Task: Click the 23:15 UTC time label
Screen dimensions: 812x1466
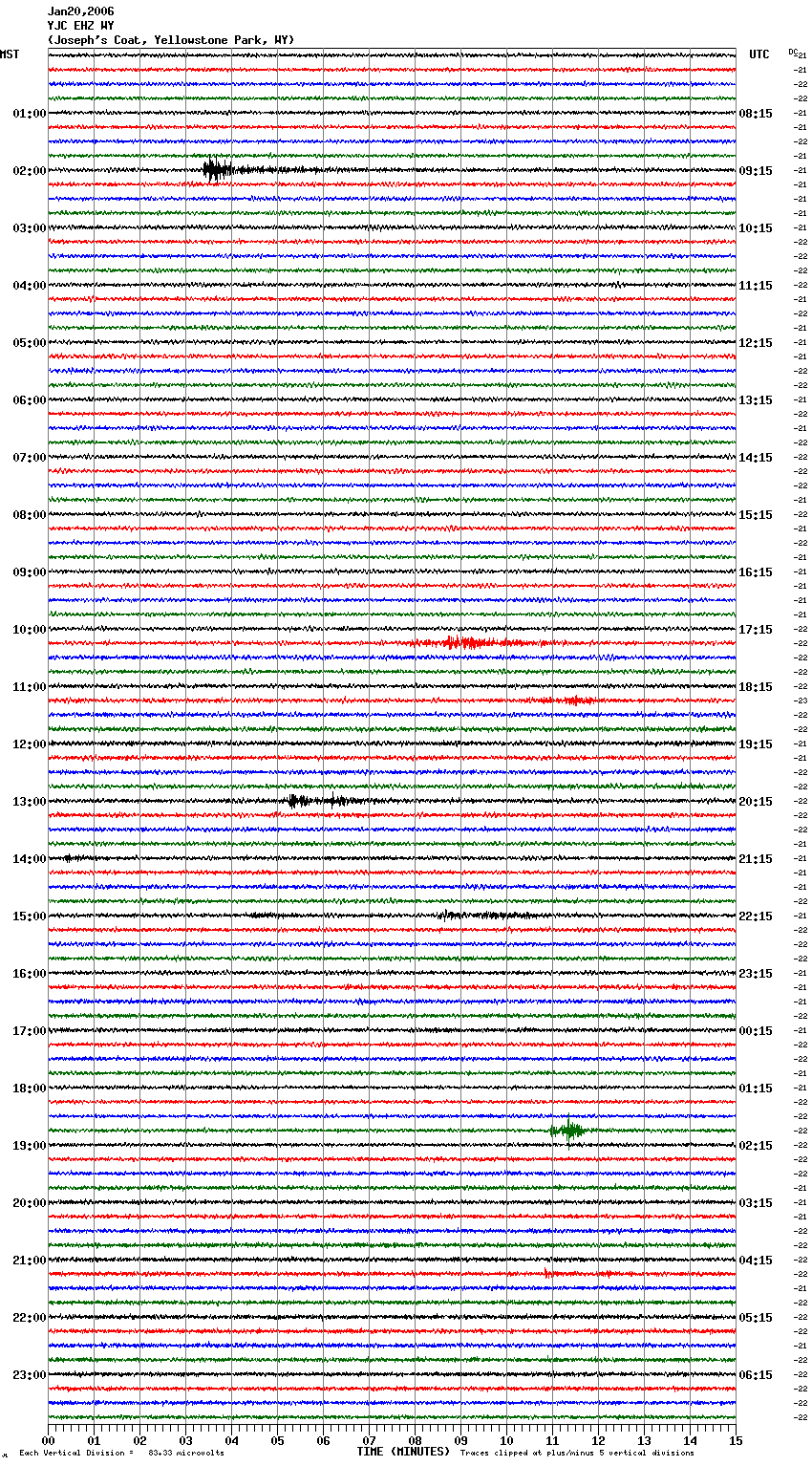Action: [x=756, y=974]
